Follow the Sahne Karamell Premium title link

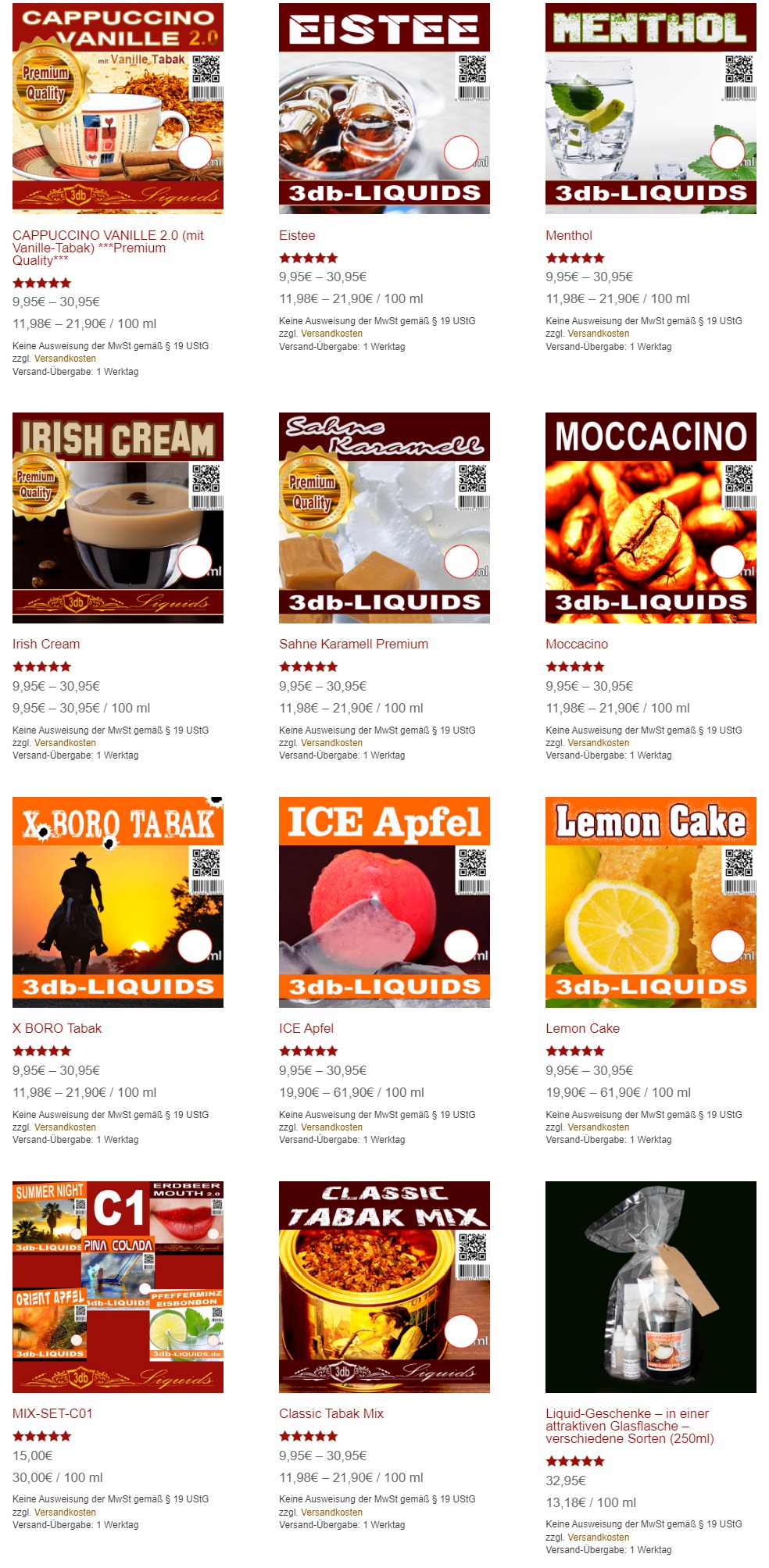(353, 644)
